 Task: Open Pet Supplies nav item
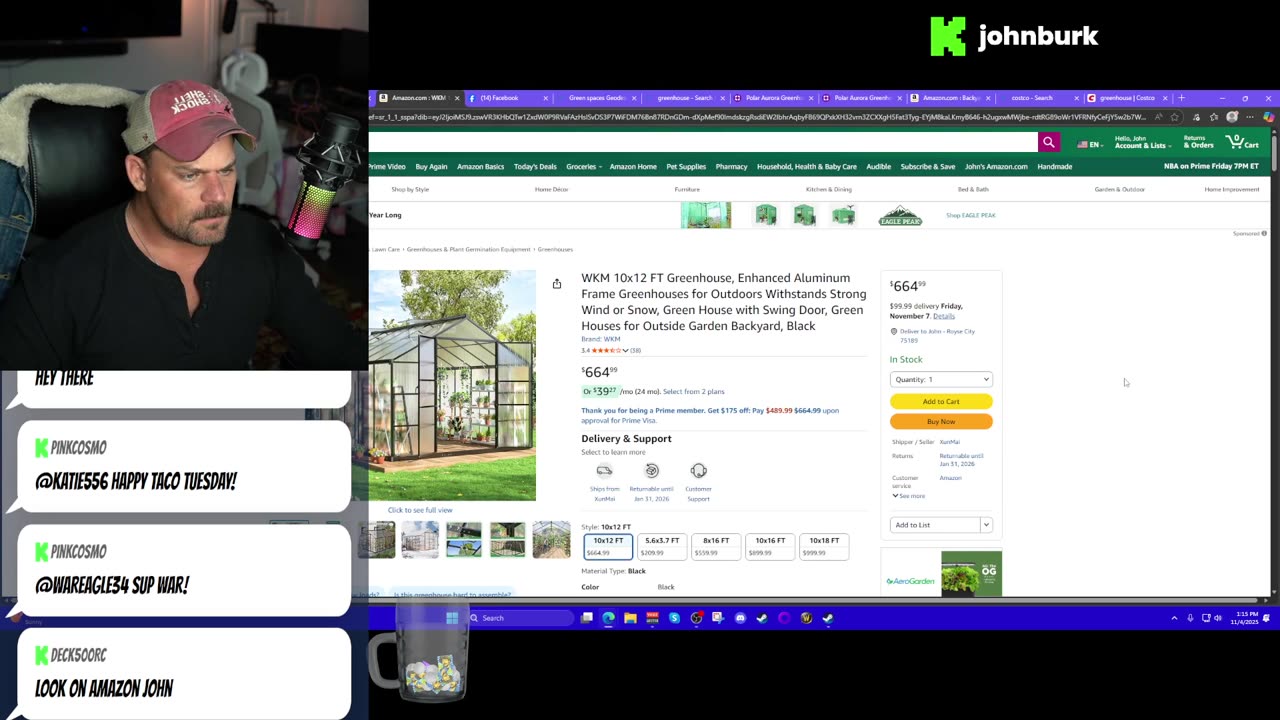click(x=686, y=167)
